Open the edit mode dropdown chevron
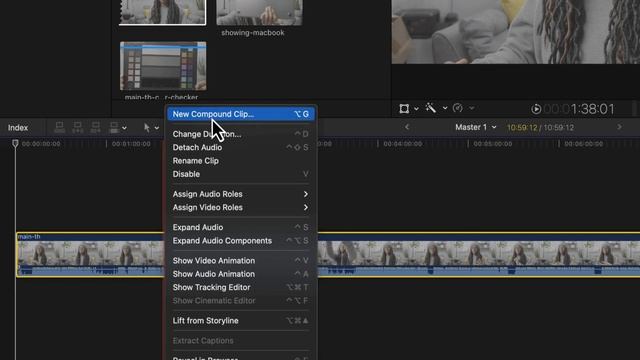Screen dimensions: 640x360 coord(124,128)
